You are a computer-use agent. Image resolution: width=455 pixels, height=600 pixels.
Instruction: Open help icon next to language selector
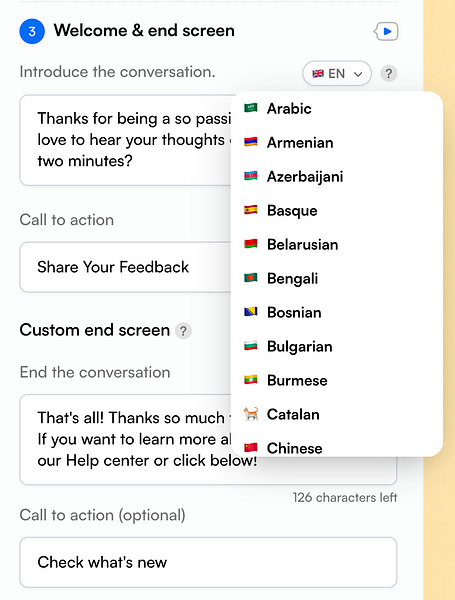[x=388, y=73]
